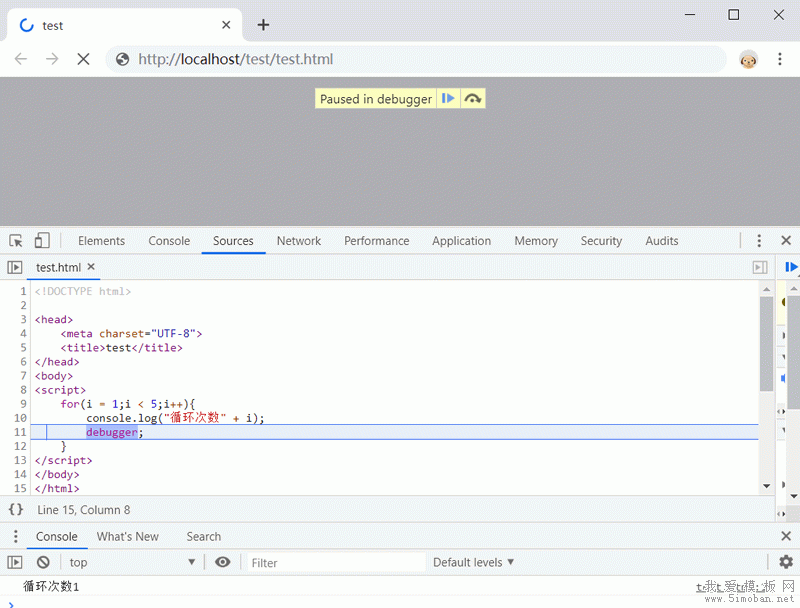Step over next function call in overlay
This screenshot has height=608, width=800.
point(473,98)
